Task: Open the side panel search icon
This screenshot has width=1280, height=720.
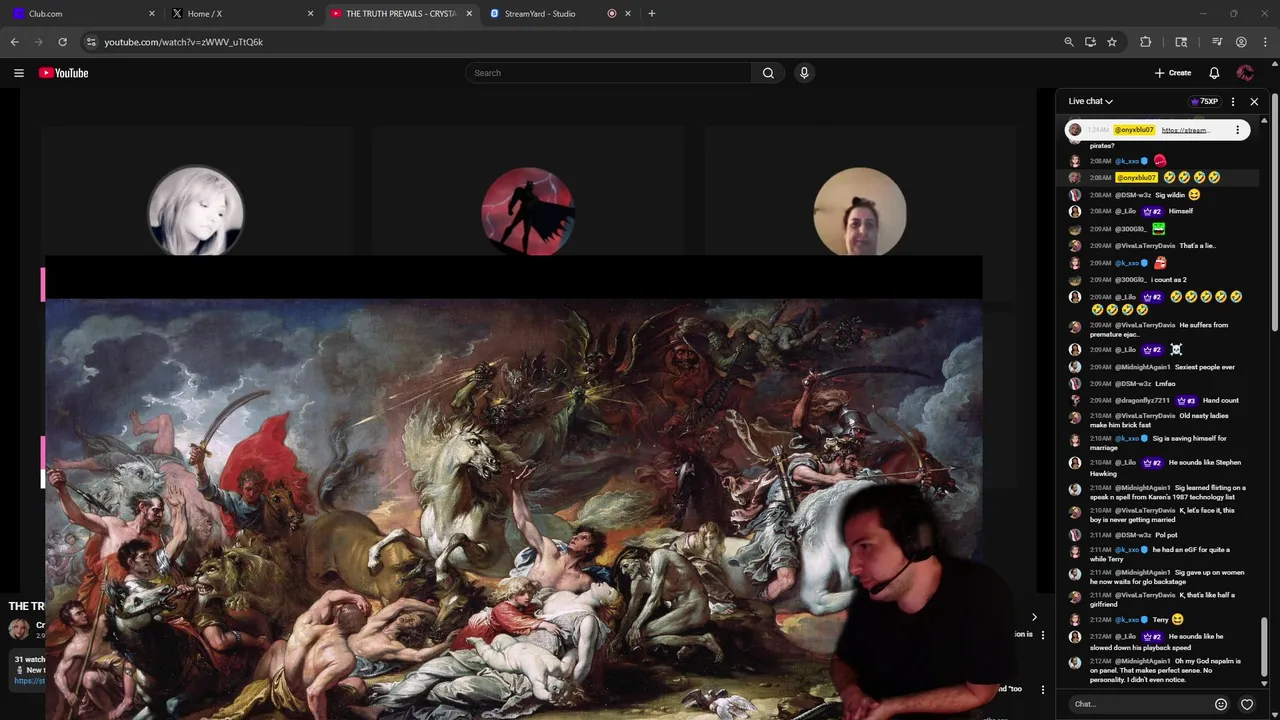Action: pyautogui.click(x=1181, y=42)
